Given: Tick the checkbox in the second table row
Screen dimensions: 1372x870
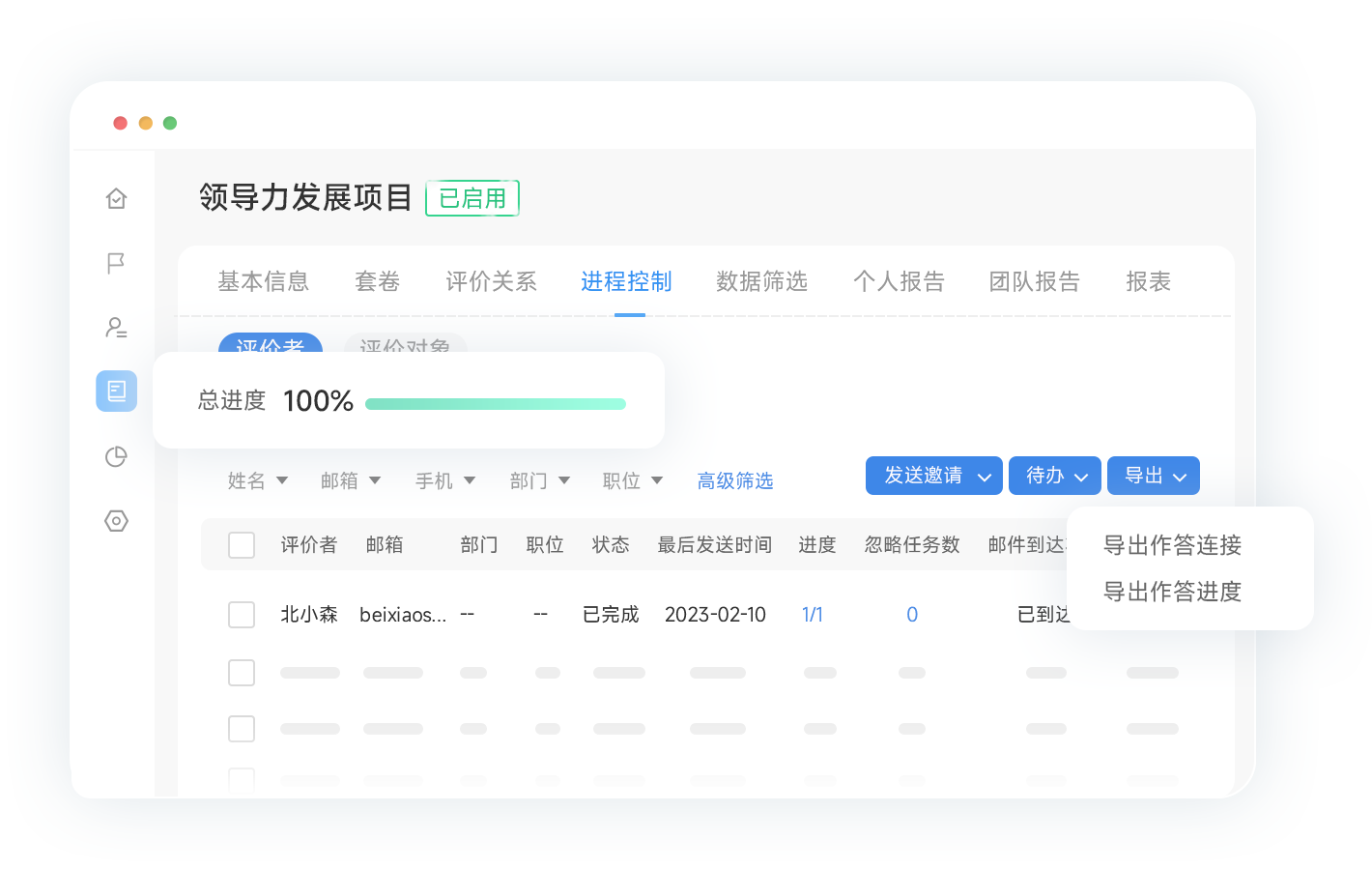Looking at the screenshot, I should [x=242, y=673].
